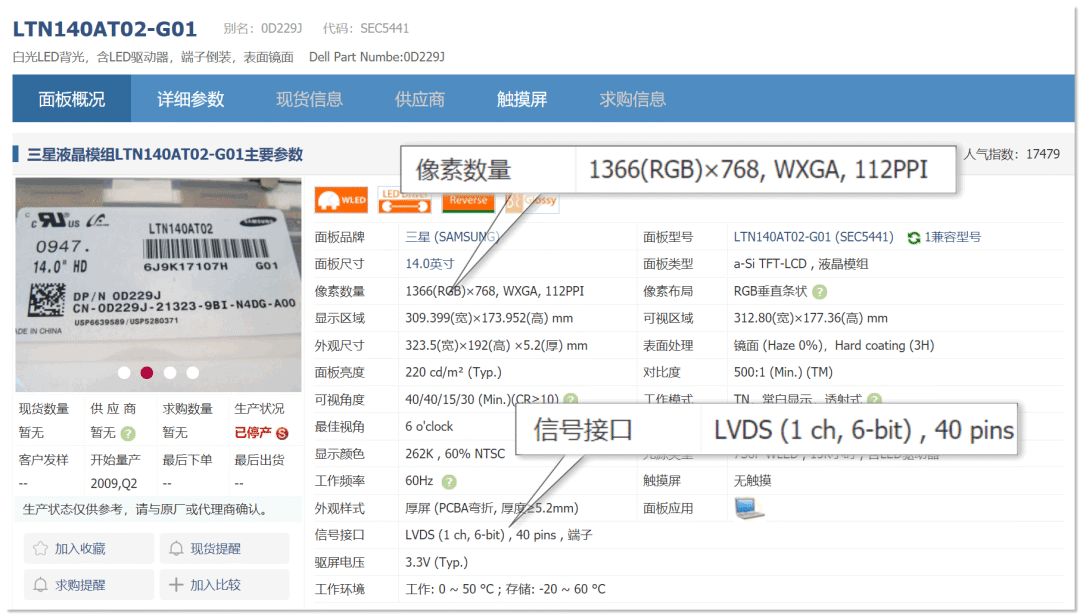Click the WLED backlight badge icon
Viewport: 1080px width, 615px height.
coord(341,200)
